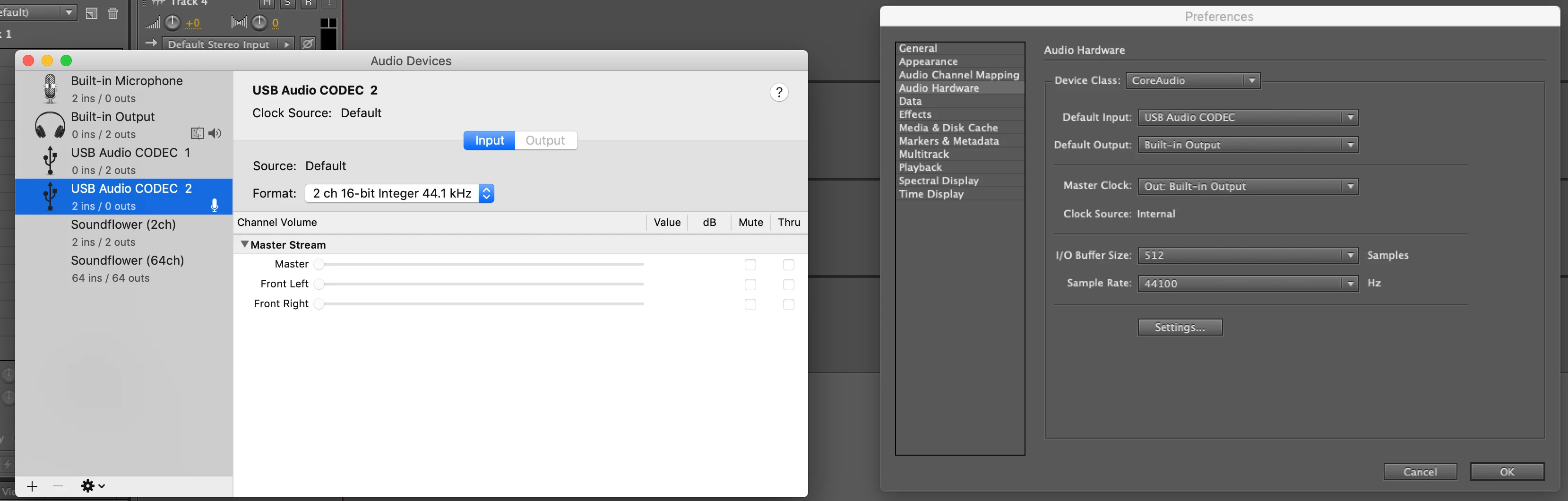Open the Sample Rate dropdown
This screenshot has height=501, width=1568.
1248,284
